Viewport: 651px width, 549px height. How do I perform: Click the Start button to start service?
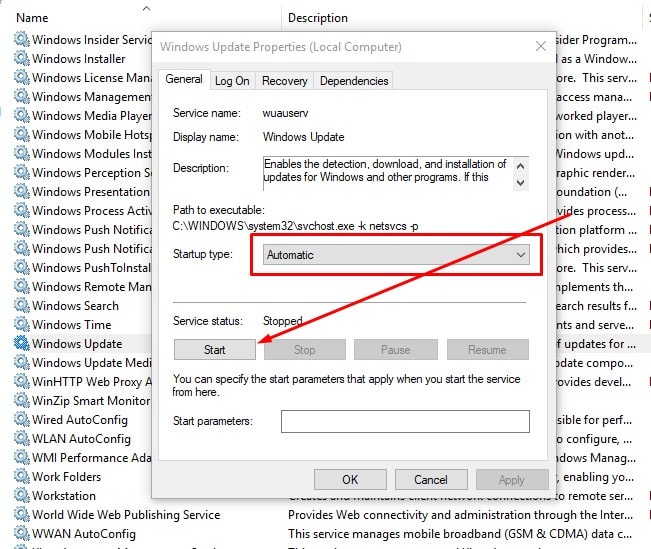(214, 350)
